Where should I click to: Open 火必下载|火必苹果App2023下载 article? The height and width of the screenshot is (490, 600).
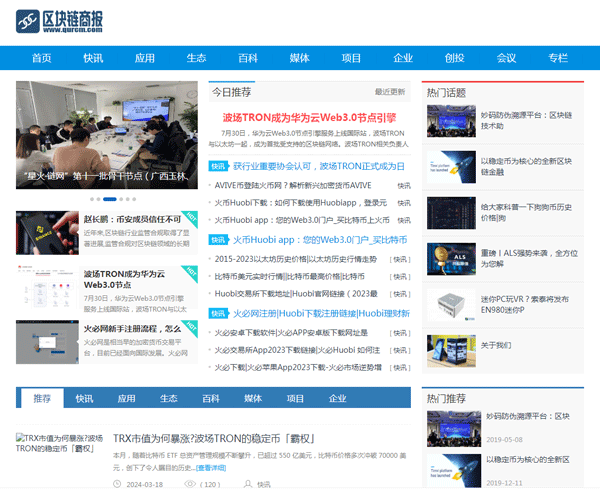pyautogui.click(x=298, y=368)
